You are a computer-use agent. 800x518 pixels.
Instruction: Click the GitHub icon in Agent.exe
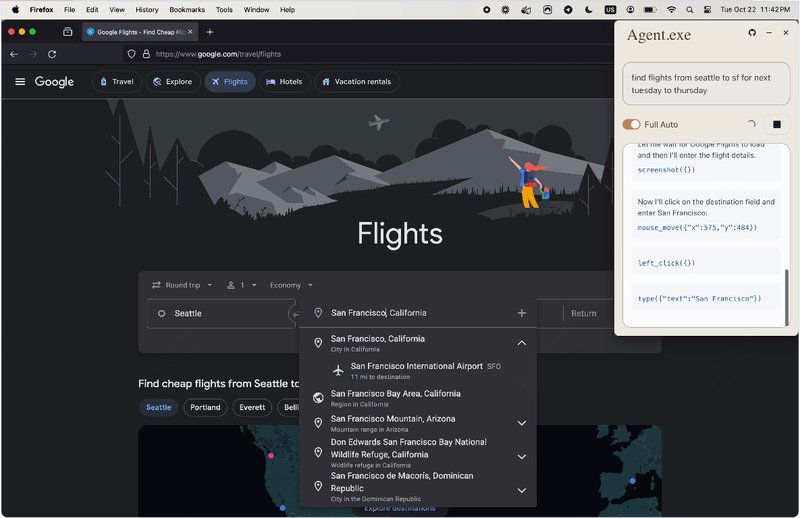point(752,33)
